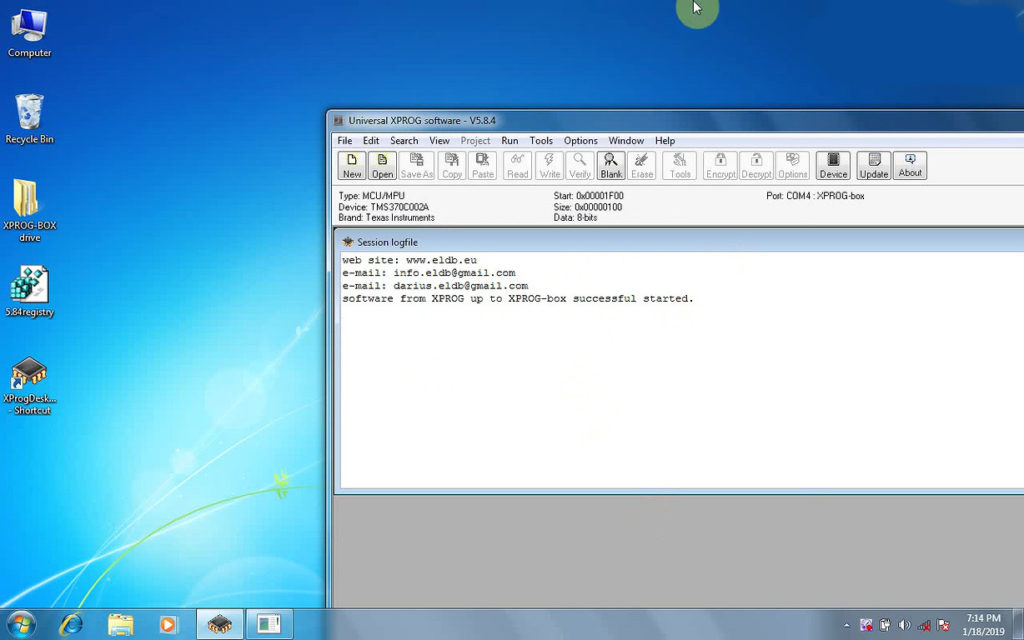Click the Universal XPROG software title bar
Image resolution: width=1024 pixels, height=640 pixels.
pyautogui.click(x=676, y=120)
